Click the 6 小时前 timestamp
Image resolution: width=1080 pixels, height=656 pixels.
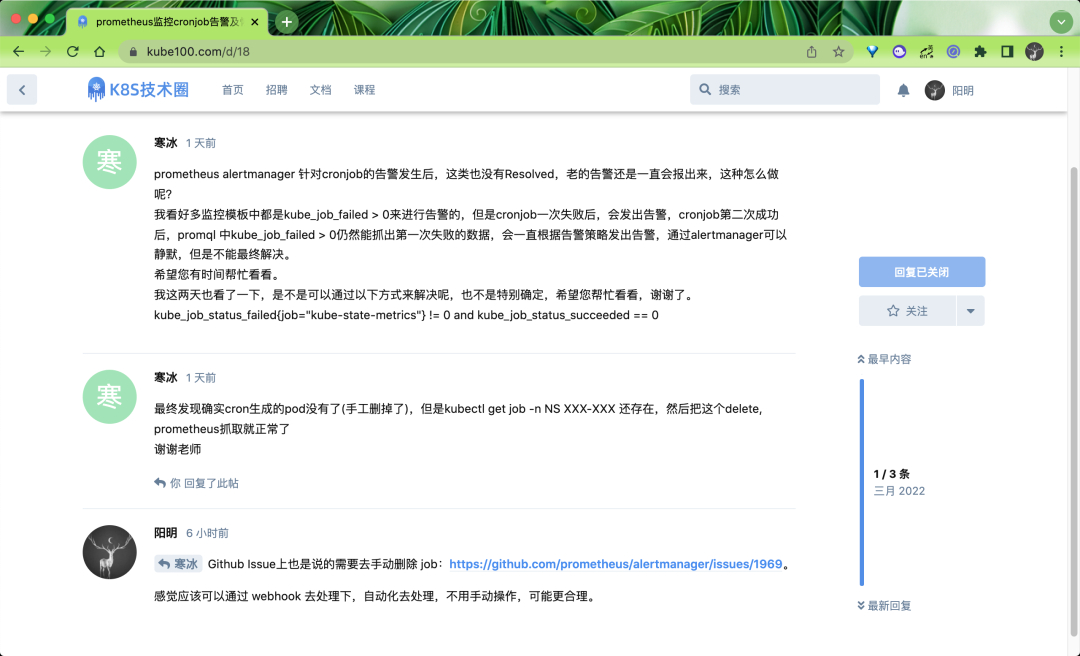click(207, 533)
